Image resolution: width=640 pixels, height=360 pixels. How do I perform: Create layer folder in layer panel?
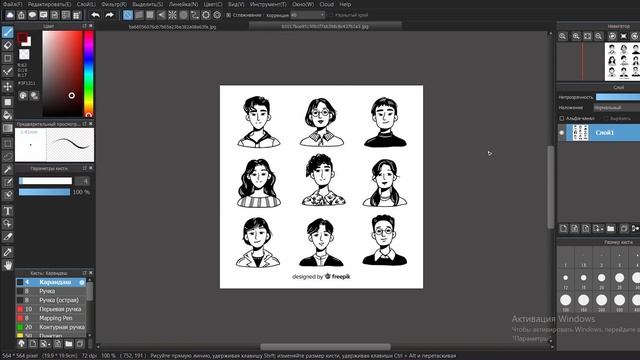tap(611, 229)
